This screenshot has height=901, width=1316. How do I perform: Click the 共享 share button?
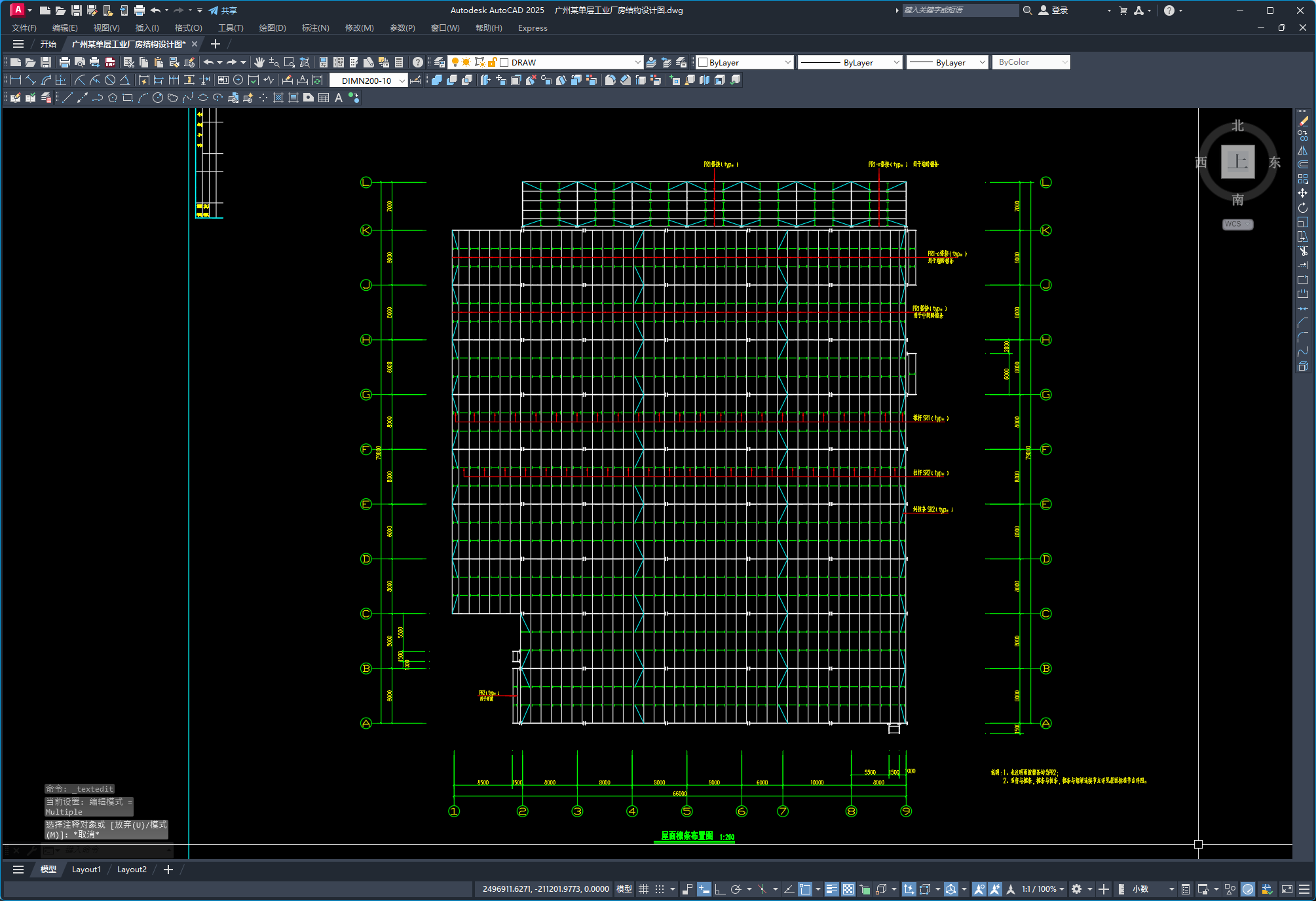point(223,10)
